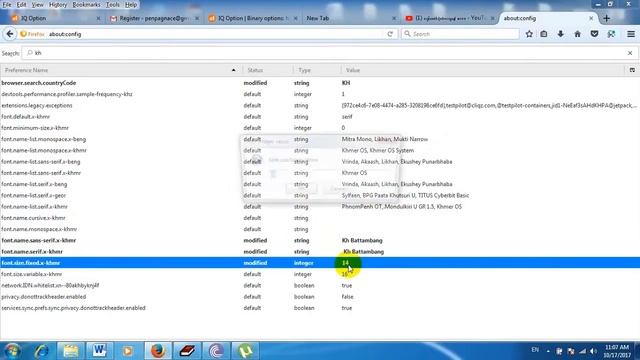Open the Help menu
The width and height of the screenshot is (640, 360).
click(x=131, y=5)
